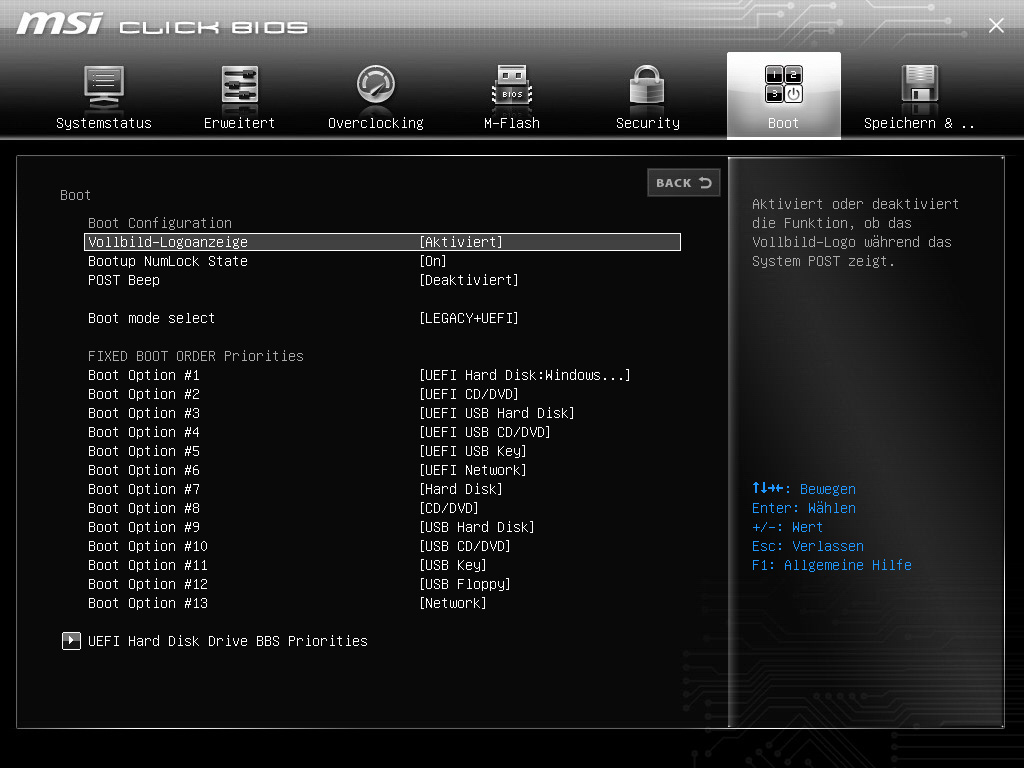Select the POST Beep label
The image size is (1024, 768).
[124, 280]
